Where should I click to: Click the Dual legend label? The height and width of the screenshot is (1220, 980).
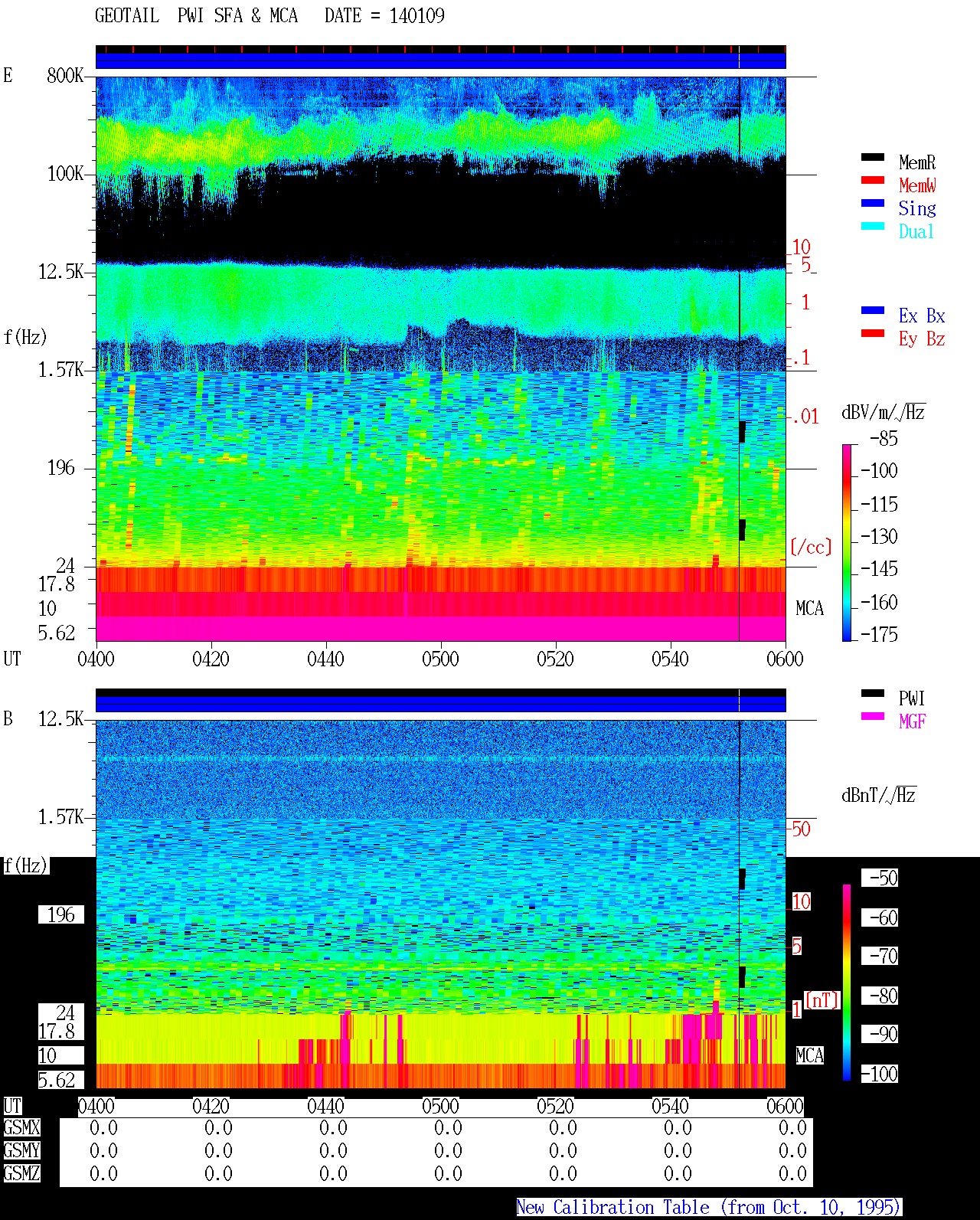point(916,231)
